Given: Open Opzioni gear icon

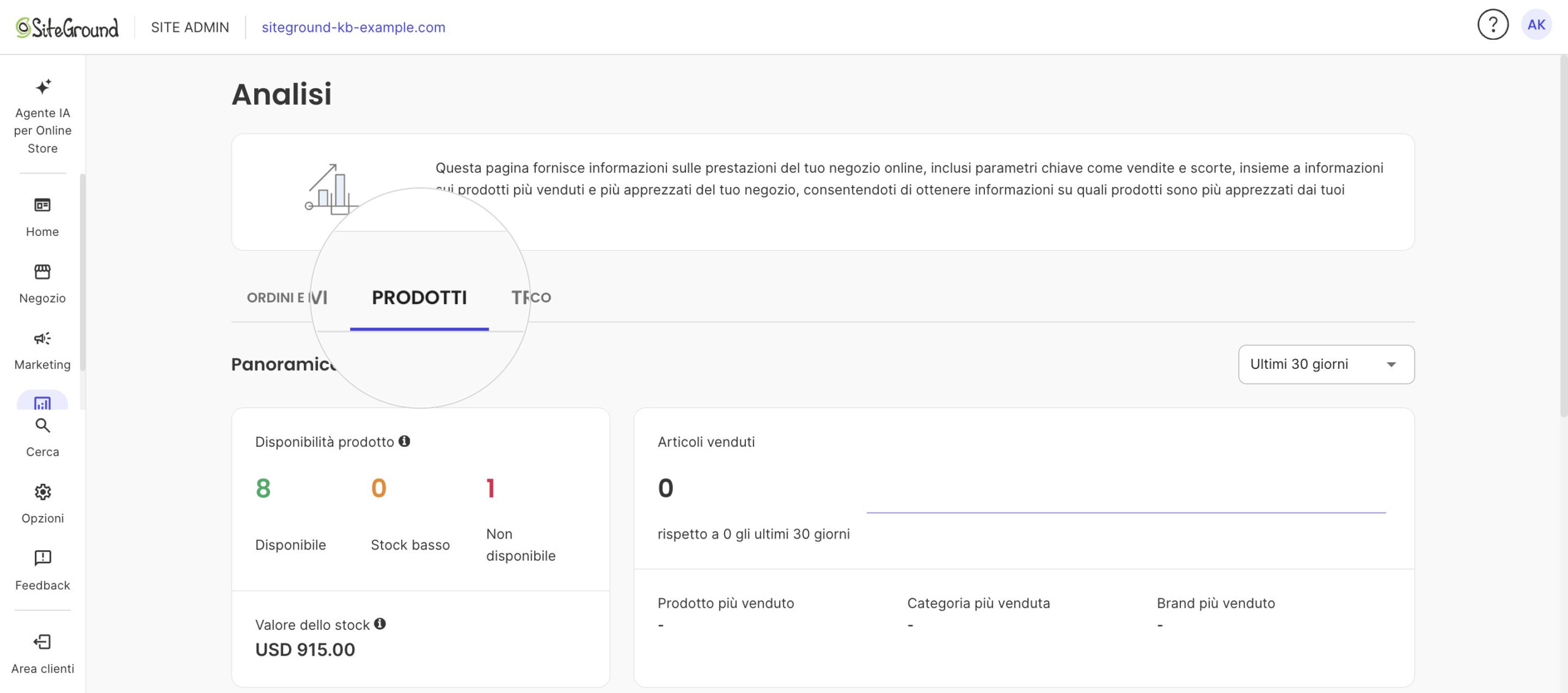Looking at the screenshot, I should pos(42,491).
